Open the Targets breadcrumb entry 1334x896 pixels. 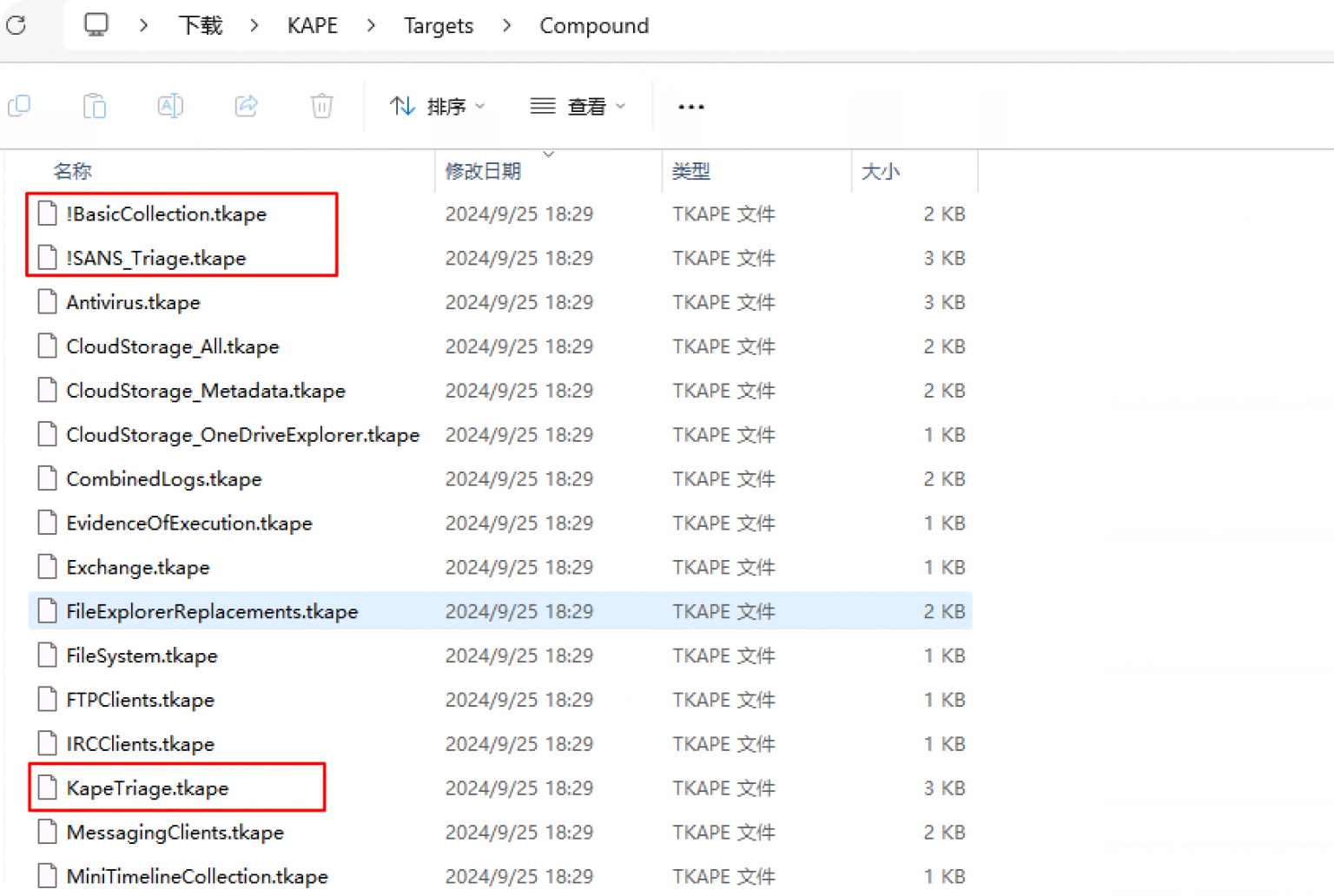438,26
